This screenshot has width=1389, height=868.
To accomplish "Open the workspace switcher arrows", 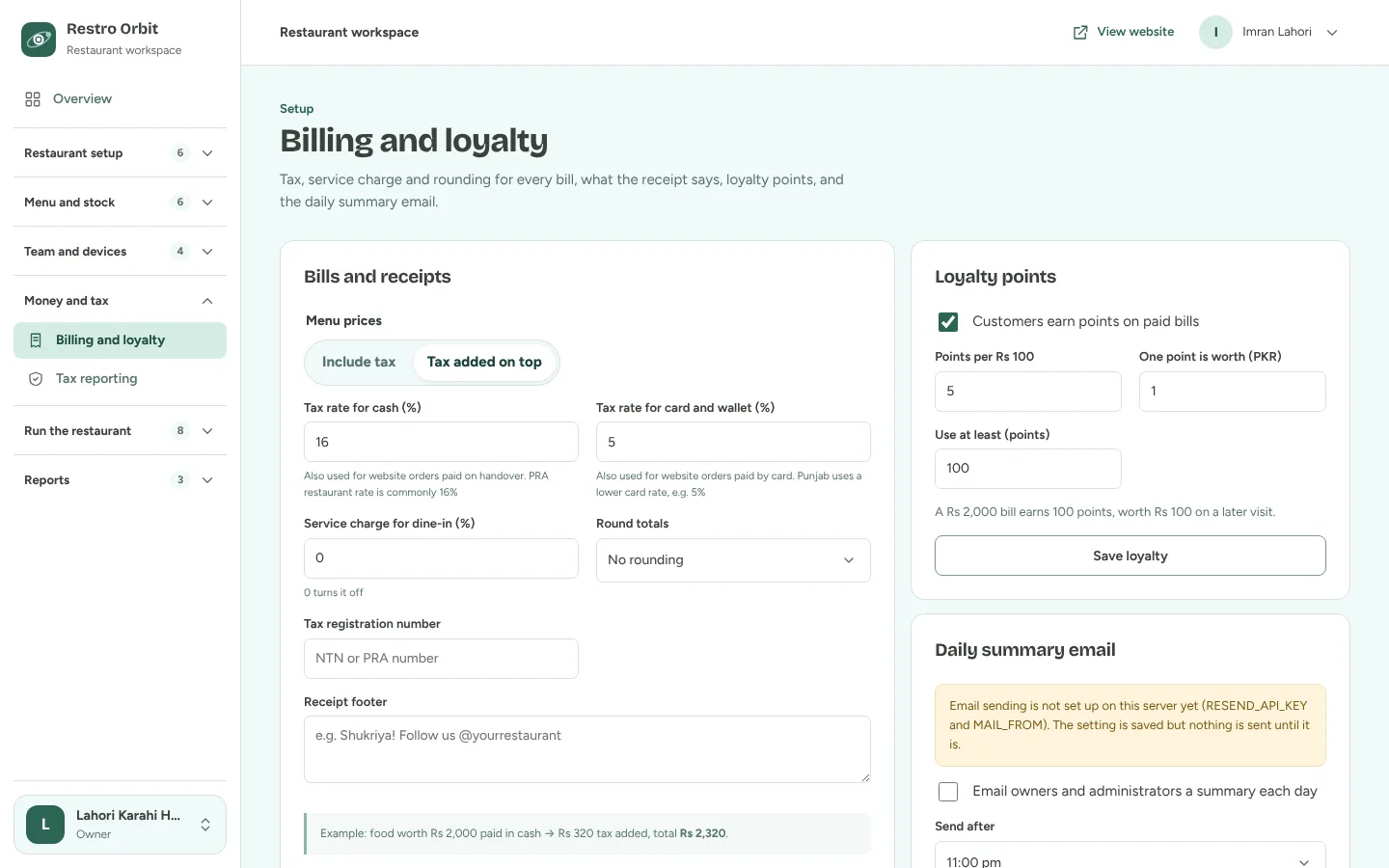I will pos(205,825).
